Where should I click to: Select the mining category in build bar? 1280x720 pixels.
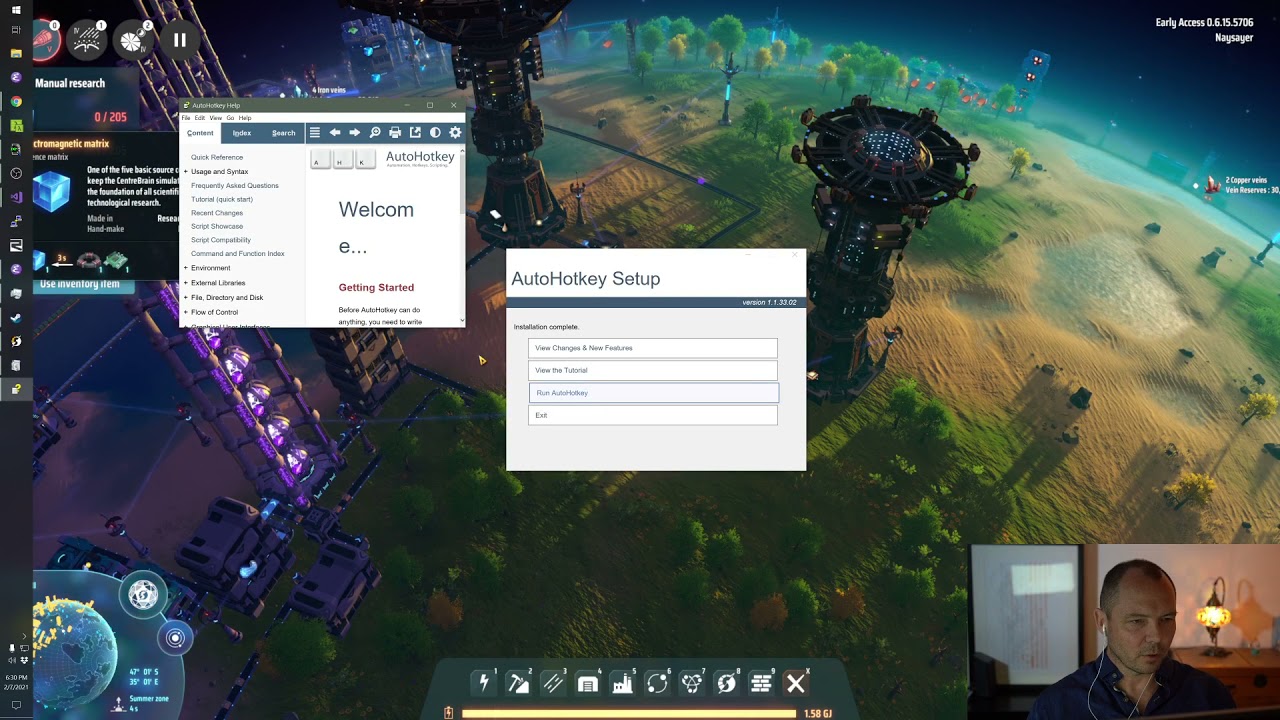tap(518, 683)
